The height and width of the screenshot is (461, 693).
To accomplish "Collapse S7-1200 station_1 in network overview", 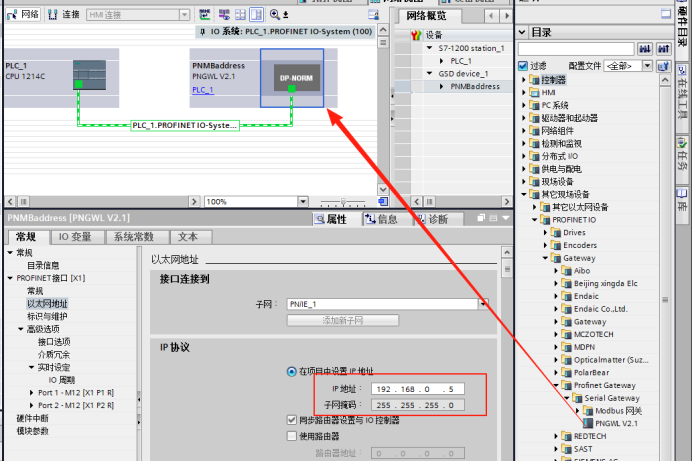I will point(429,48).
